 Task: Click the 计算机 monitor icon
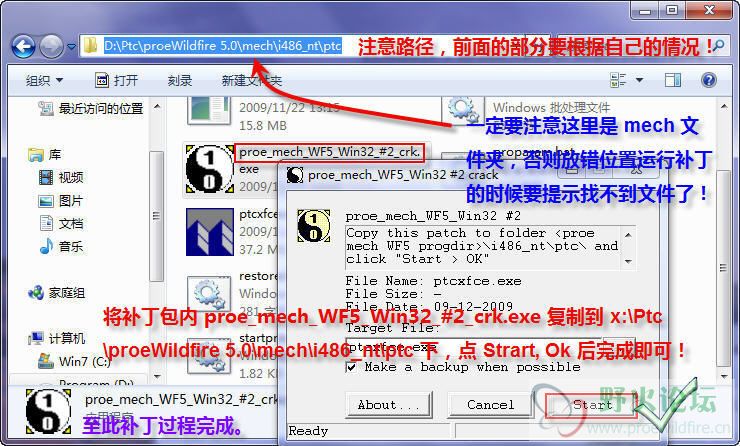[x=36, y=338]
